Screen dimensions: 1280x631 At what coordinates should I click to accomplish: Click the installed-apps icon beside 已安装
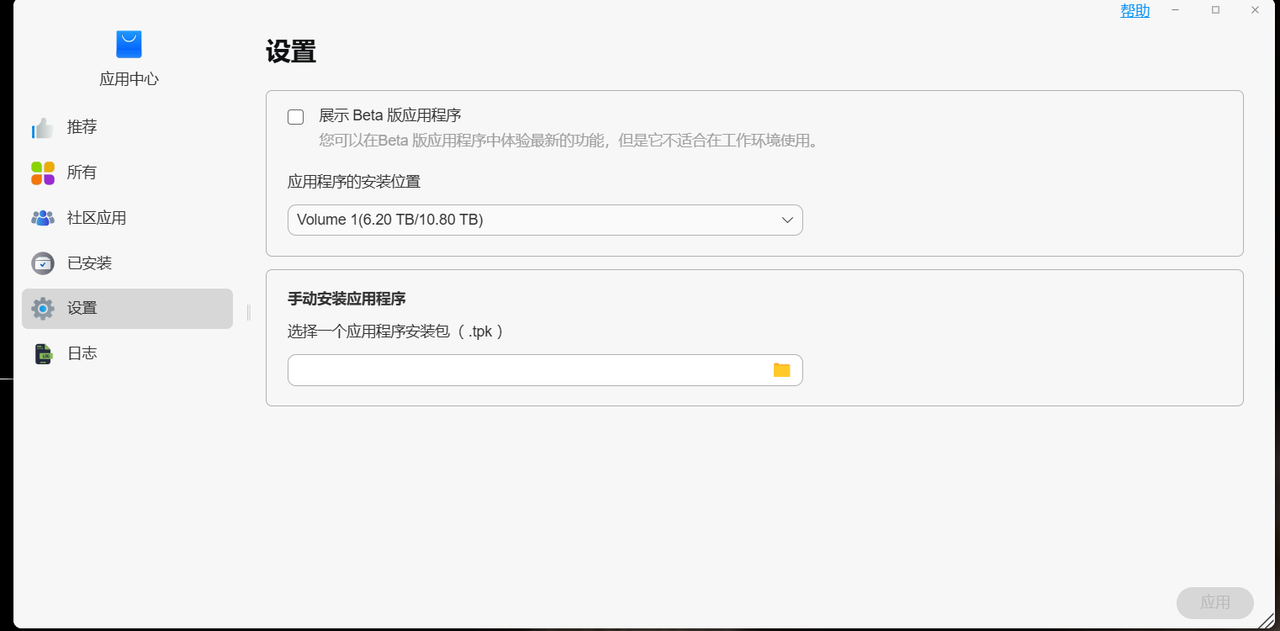pyautogui.click(x=42, y=263)
